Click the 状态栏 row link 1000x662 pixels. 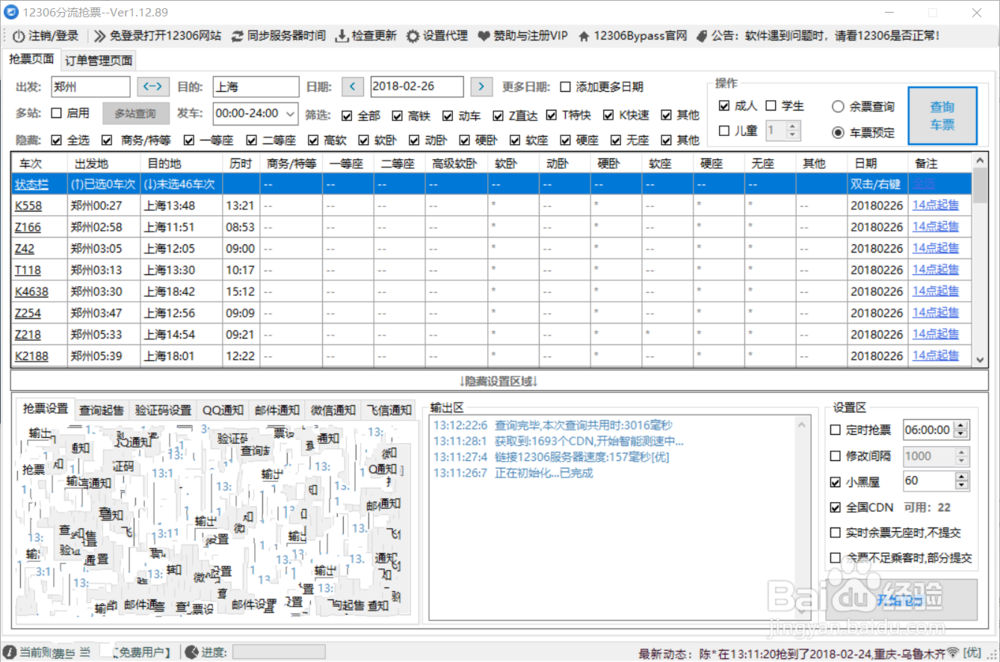click(x=31, y=184)
